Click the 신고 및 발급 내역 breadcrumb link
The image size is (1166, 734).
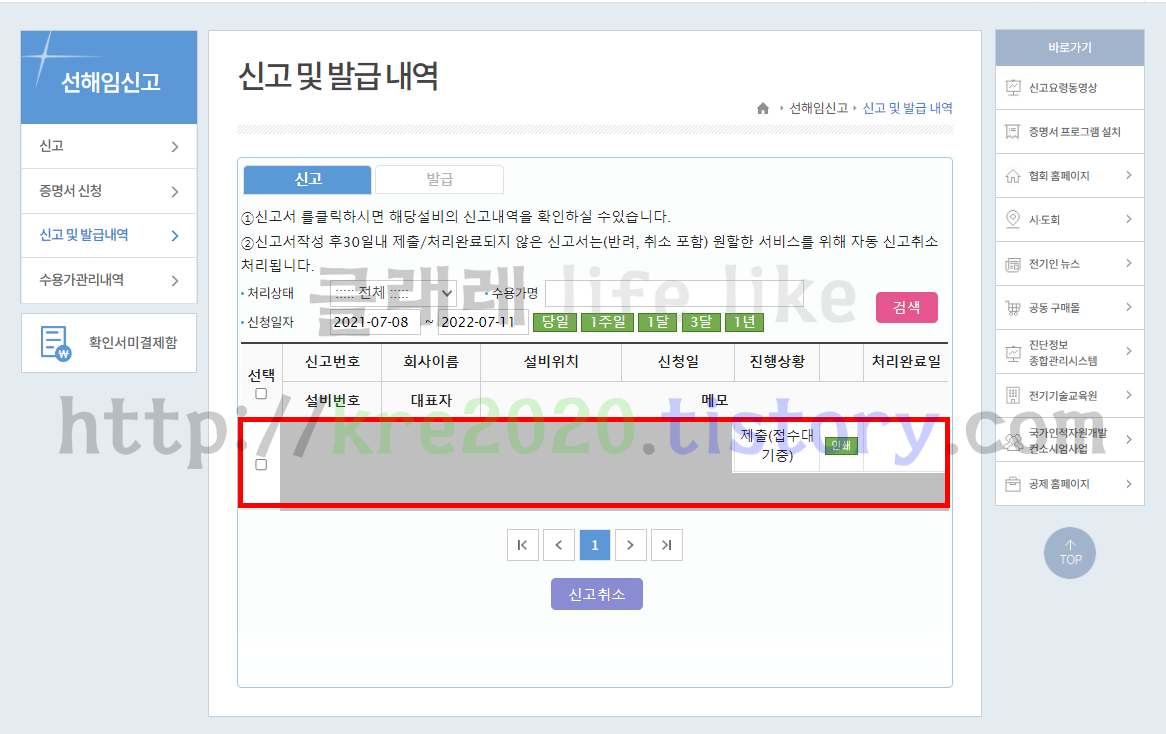click(x=907, y=109)
